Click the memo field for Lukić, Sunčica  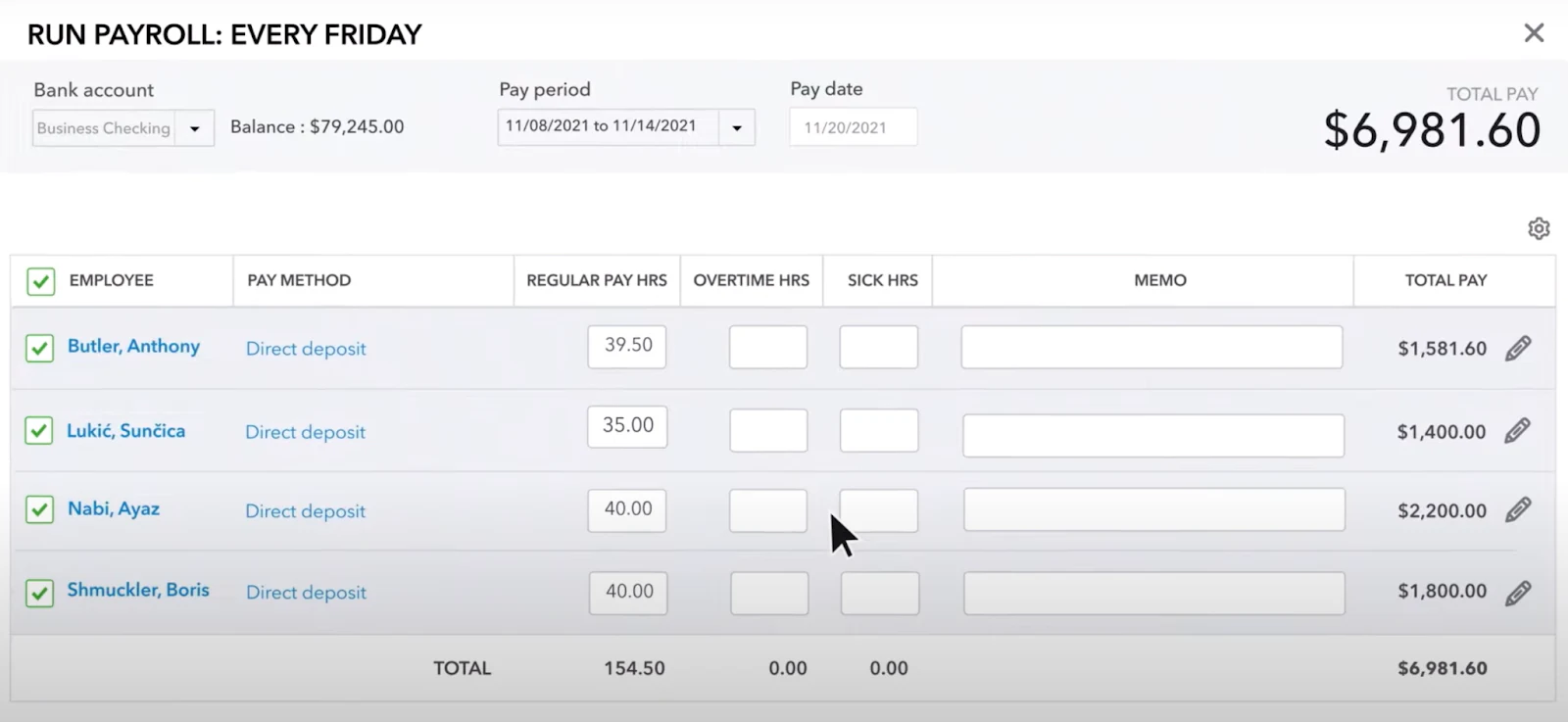coord(1153,435)
